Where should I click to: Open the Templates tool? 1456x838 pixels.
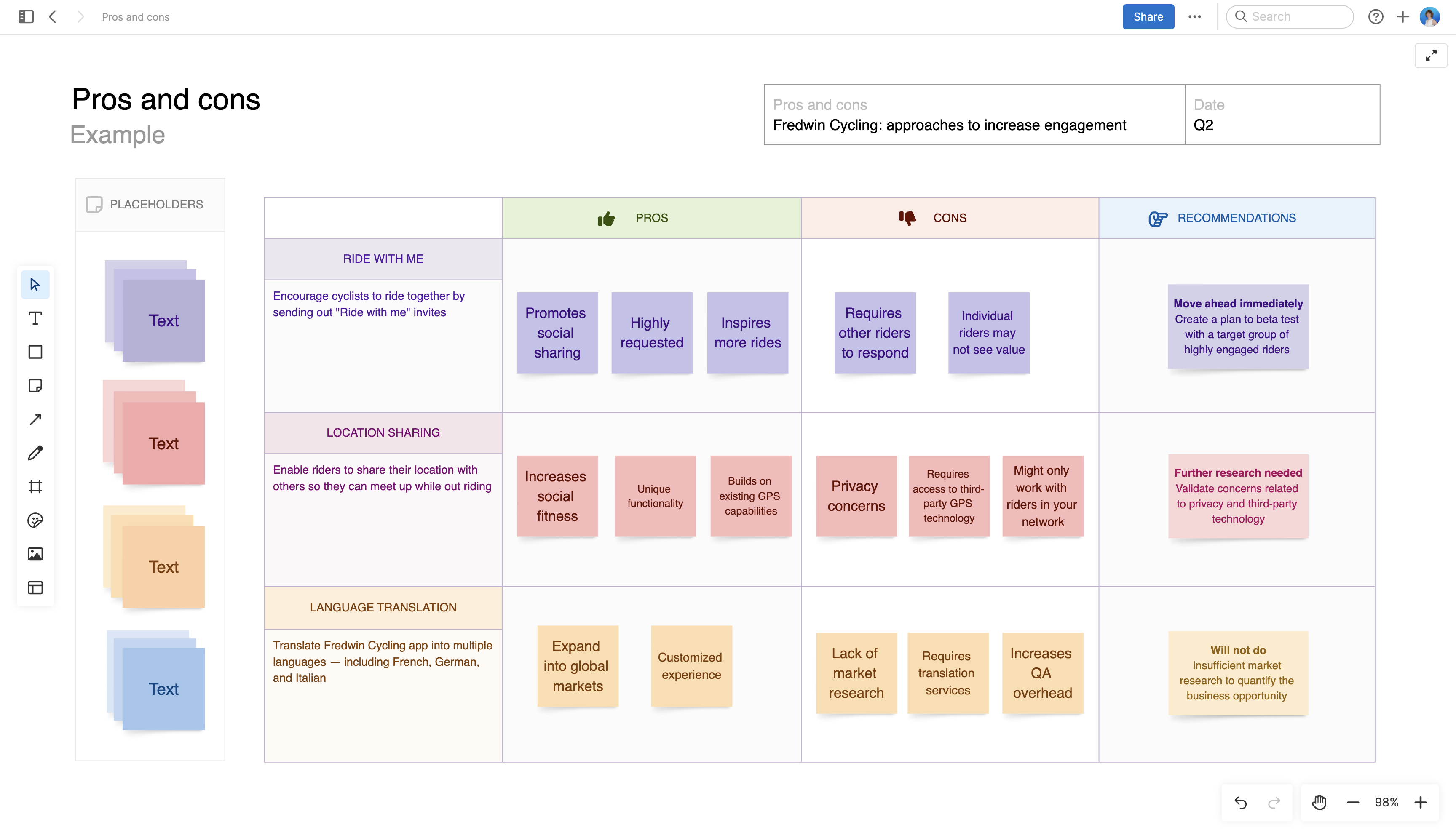[35, 587]
